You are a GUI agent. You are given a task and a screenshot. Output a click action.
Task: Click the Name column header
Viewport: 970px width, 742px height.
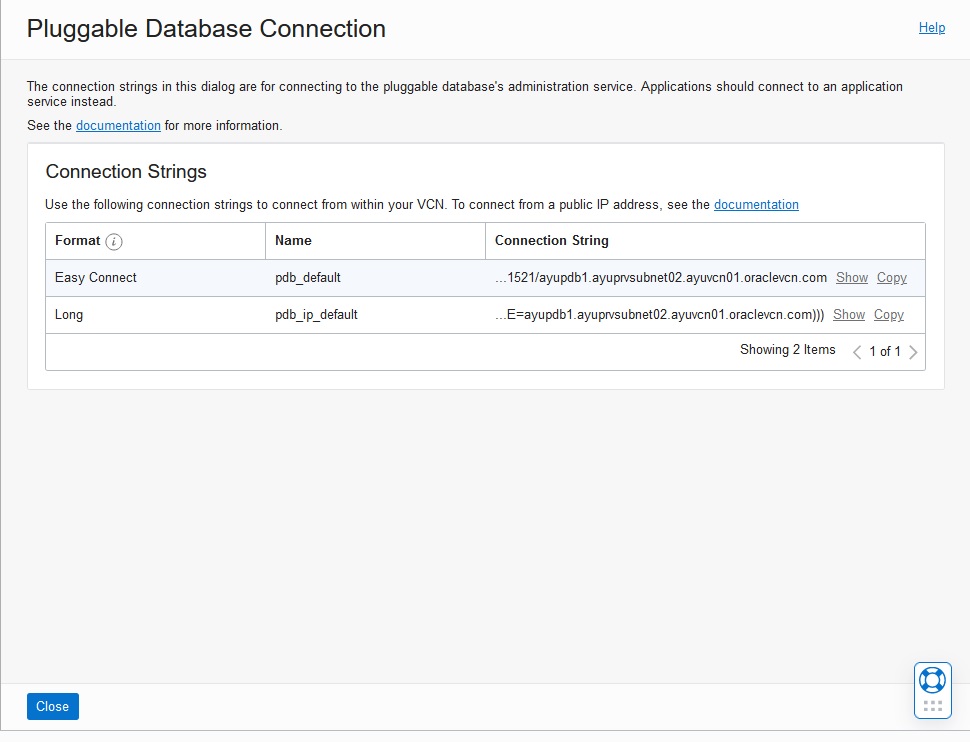coord(293,241)
